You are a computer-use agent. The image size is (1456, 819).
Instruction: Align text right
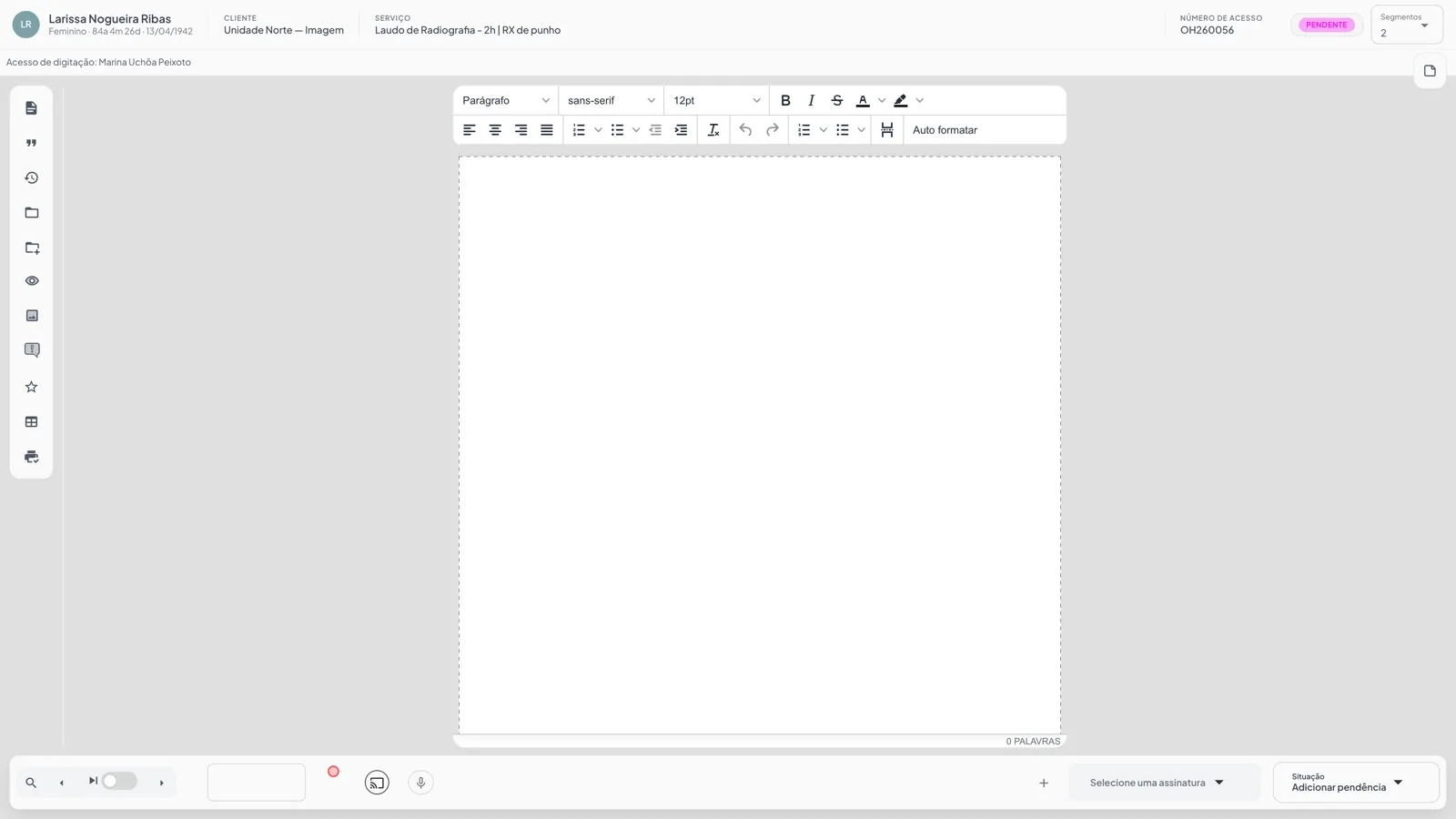pos(521,130)
